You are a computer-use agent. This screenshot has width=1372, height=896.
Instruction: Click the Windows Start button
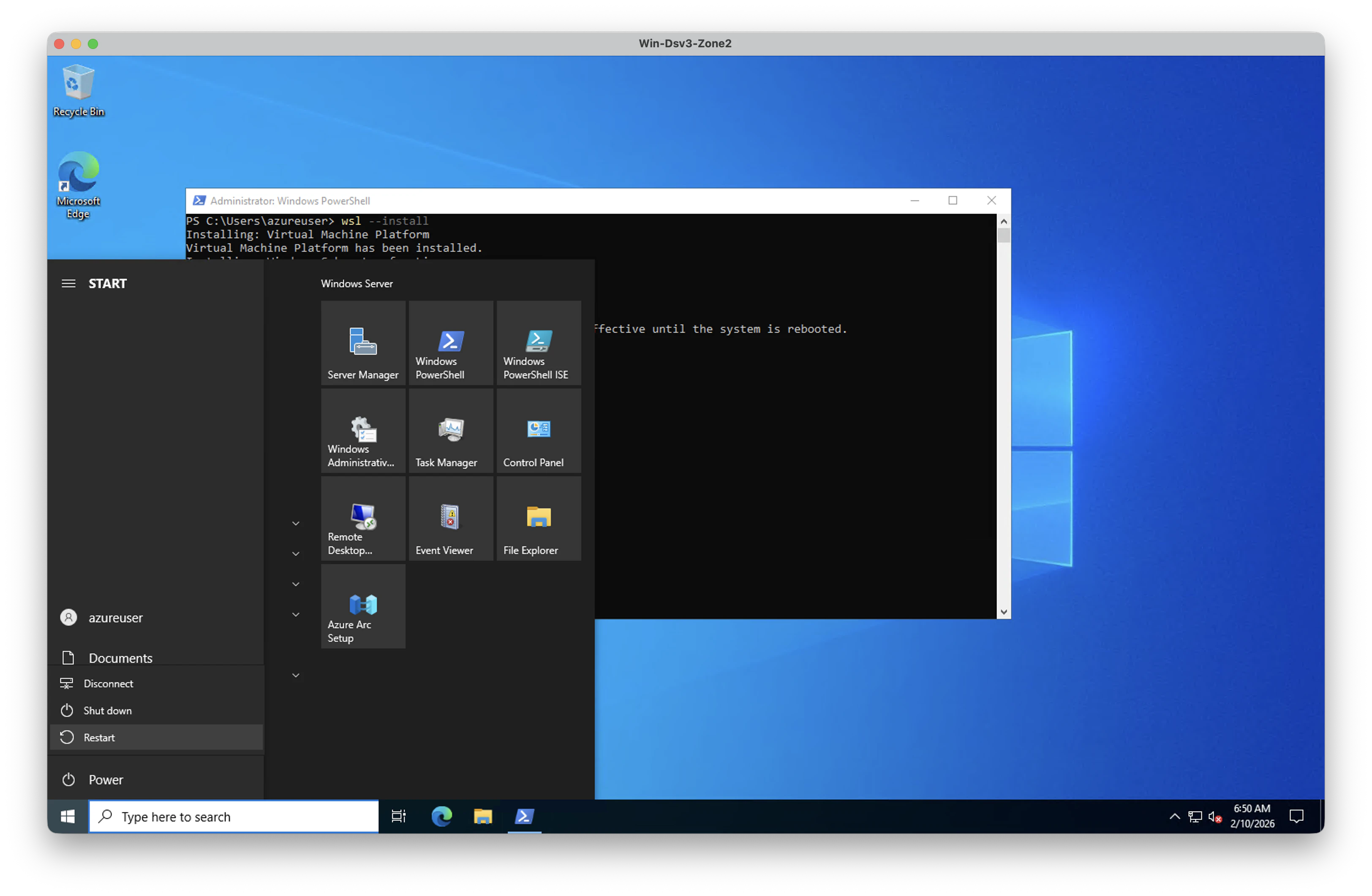[x=68, y=816]
